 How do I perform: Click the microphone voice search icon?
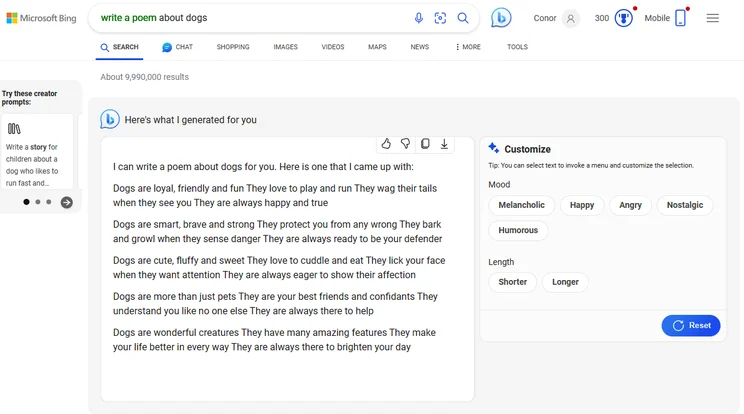tap(418, 18)
